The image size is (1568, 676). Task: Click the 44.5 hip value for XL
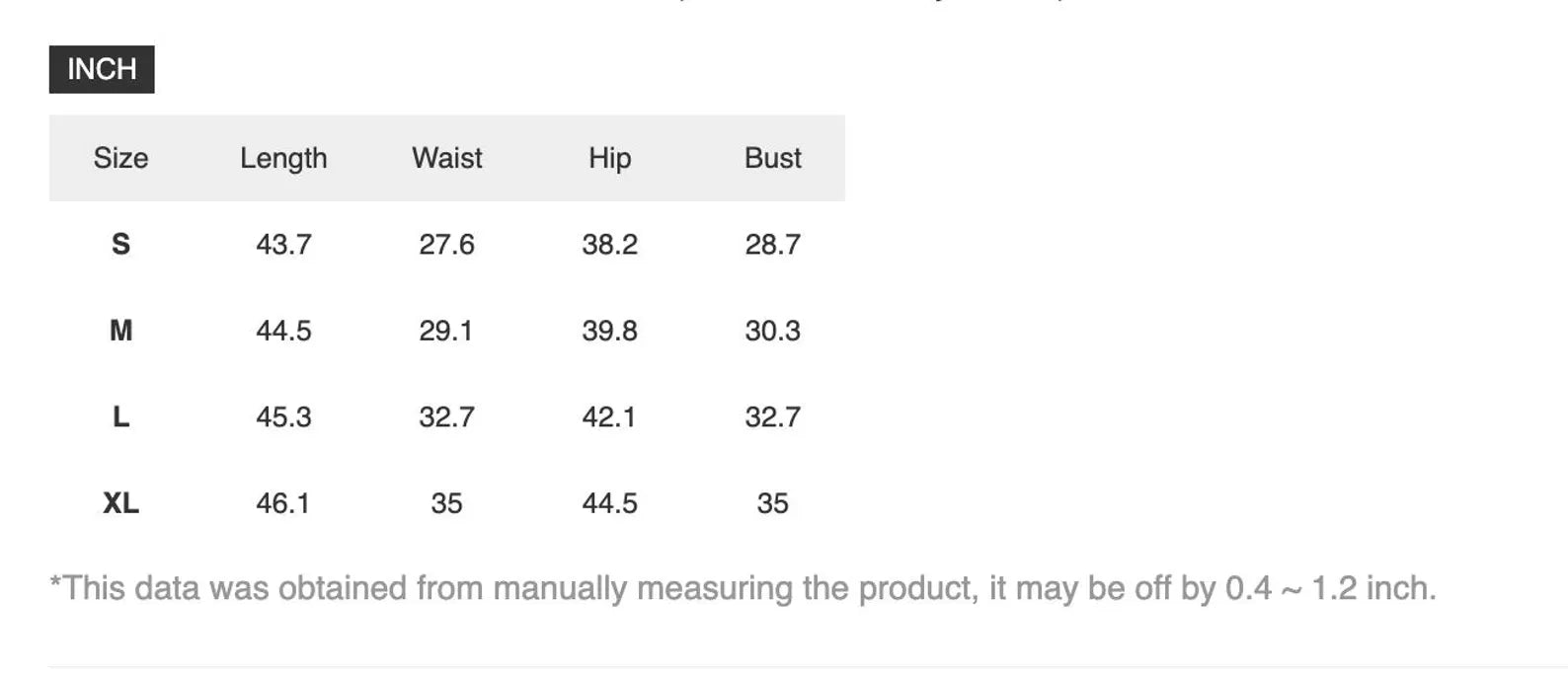[x=609, y=503]
